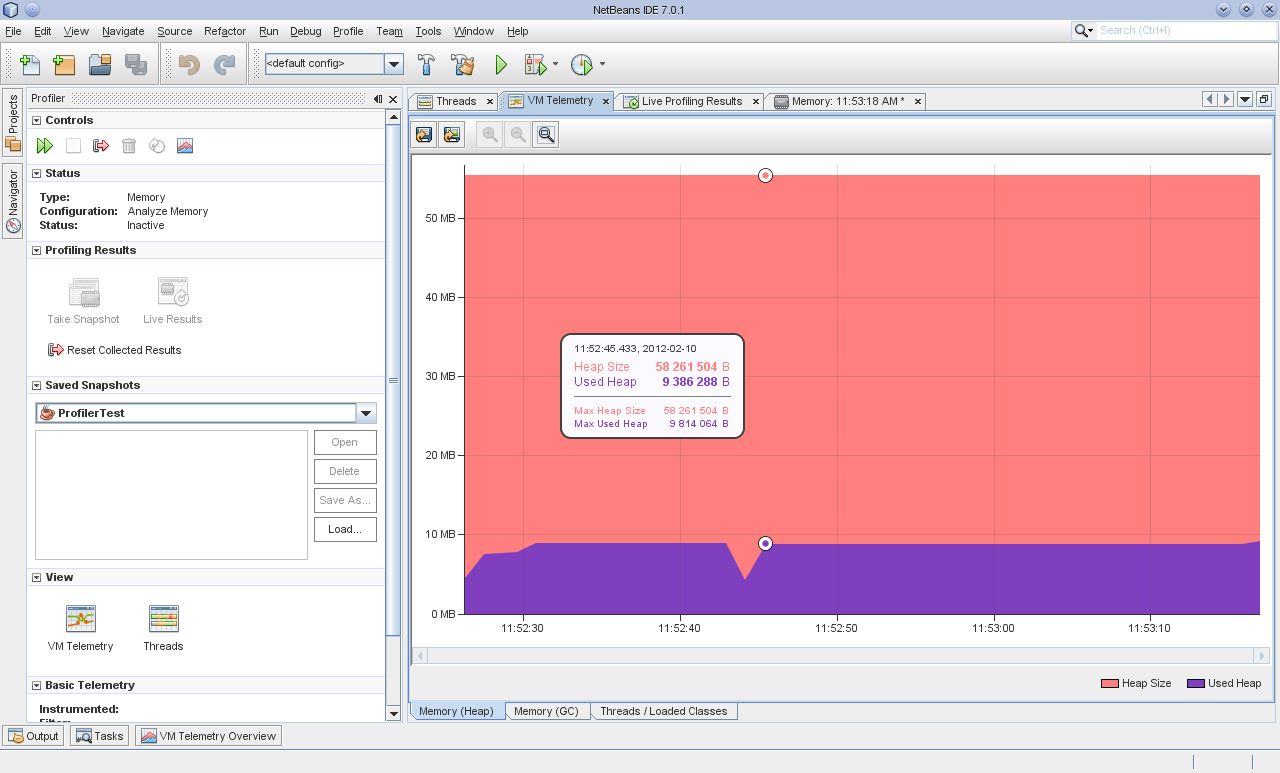The height and width of the screenshot is (773, 1280).
Task: Collapse the Controls section
Action: coord(37,120)
